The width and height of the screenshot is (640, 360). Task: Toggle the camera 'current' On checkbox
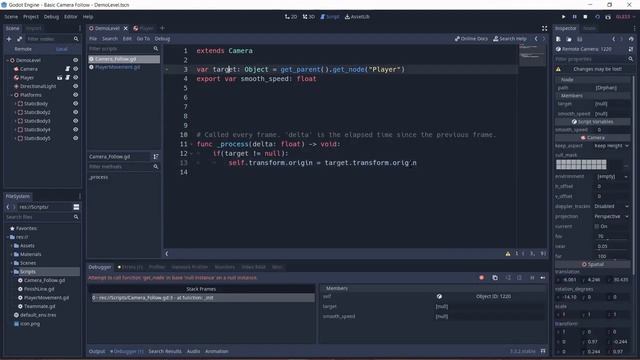click(596, 226)
